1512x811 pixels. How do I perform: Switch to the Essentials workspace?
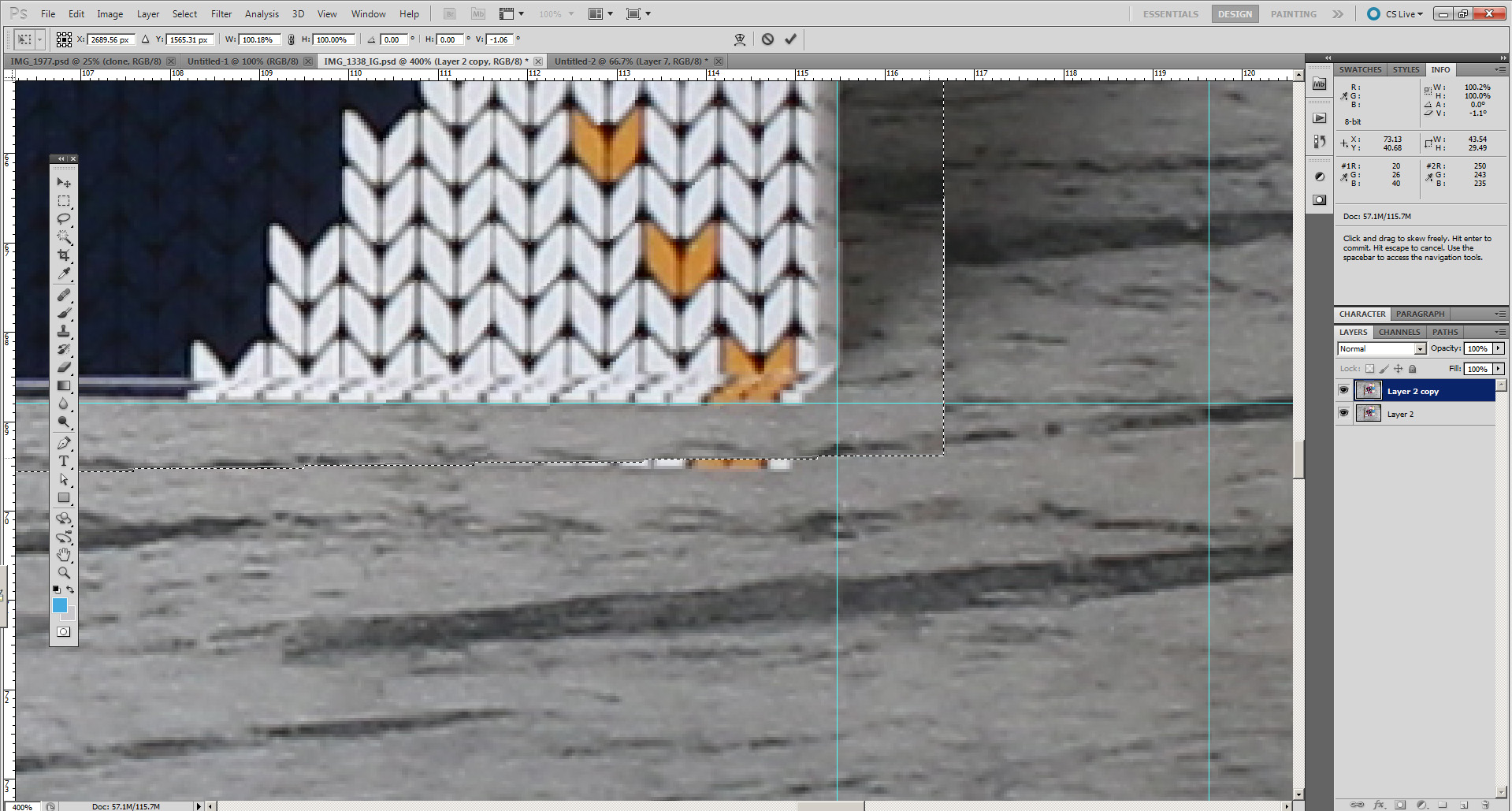[1170, 14]
